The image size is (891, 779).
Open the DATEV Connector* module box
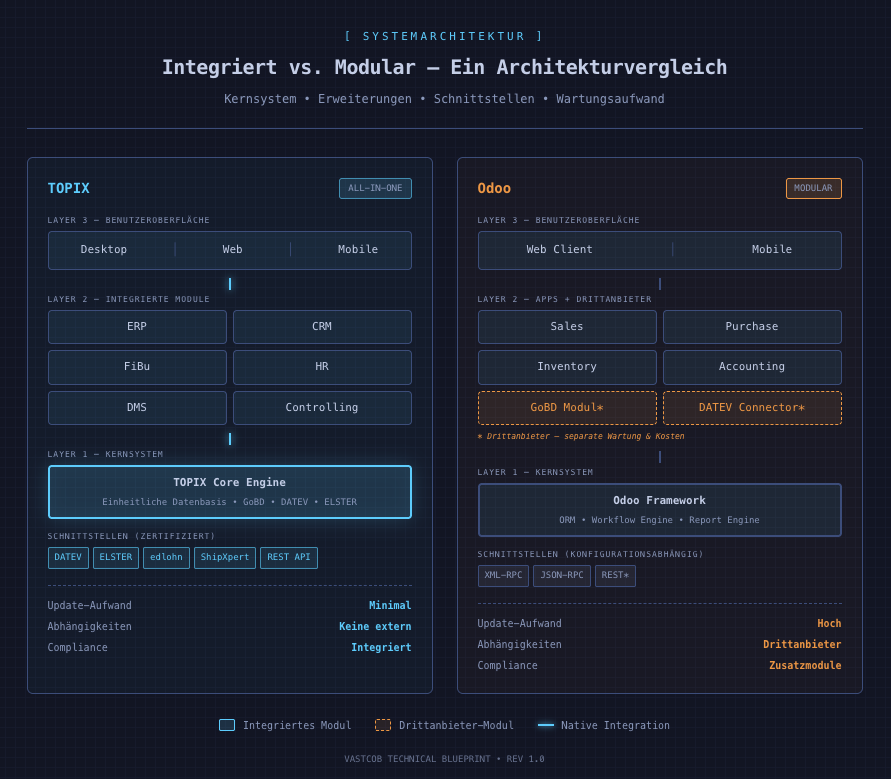(752, 407)
